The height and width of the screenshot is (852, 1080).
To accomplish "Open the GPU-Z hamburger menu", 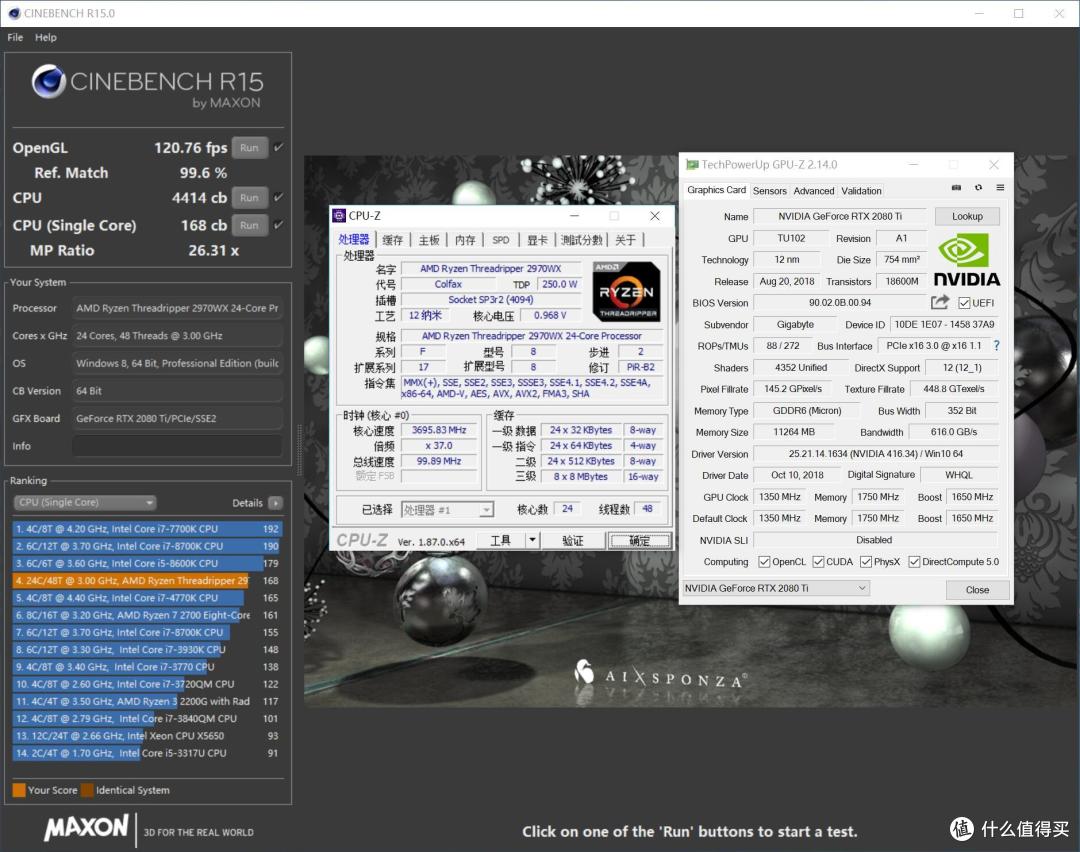I will tap(1000, 188).
